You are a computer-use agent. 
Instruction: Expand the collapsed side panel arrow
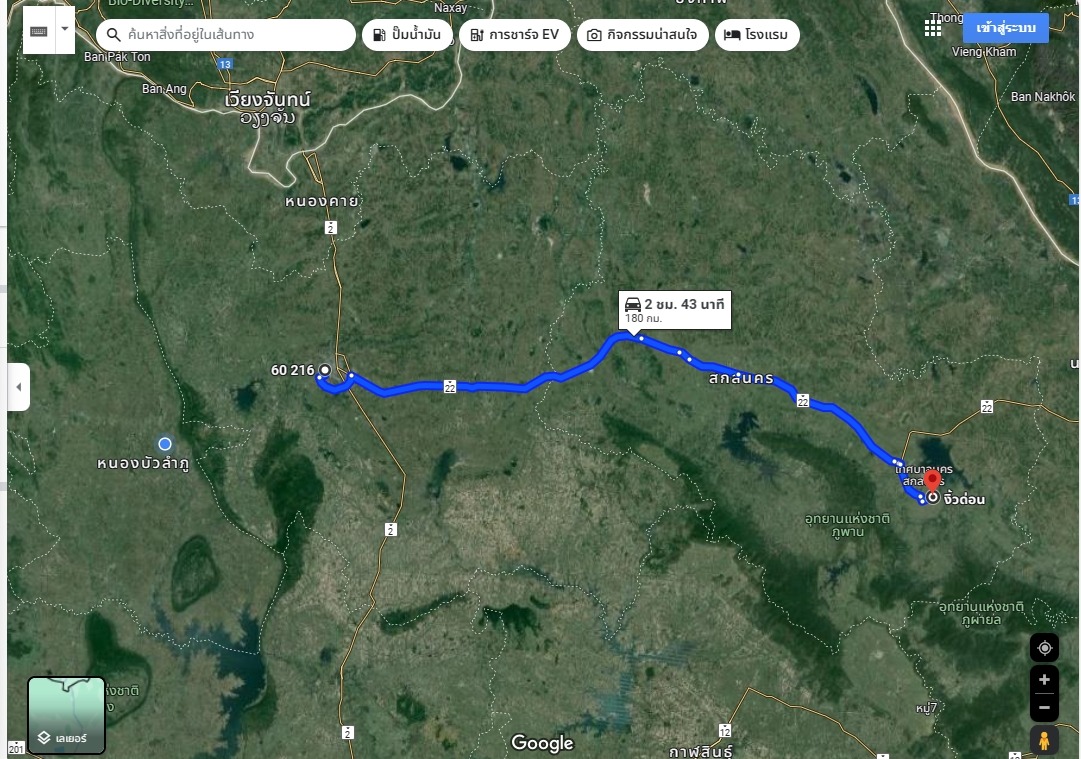19,387
